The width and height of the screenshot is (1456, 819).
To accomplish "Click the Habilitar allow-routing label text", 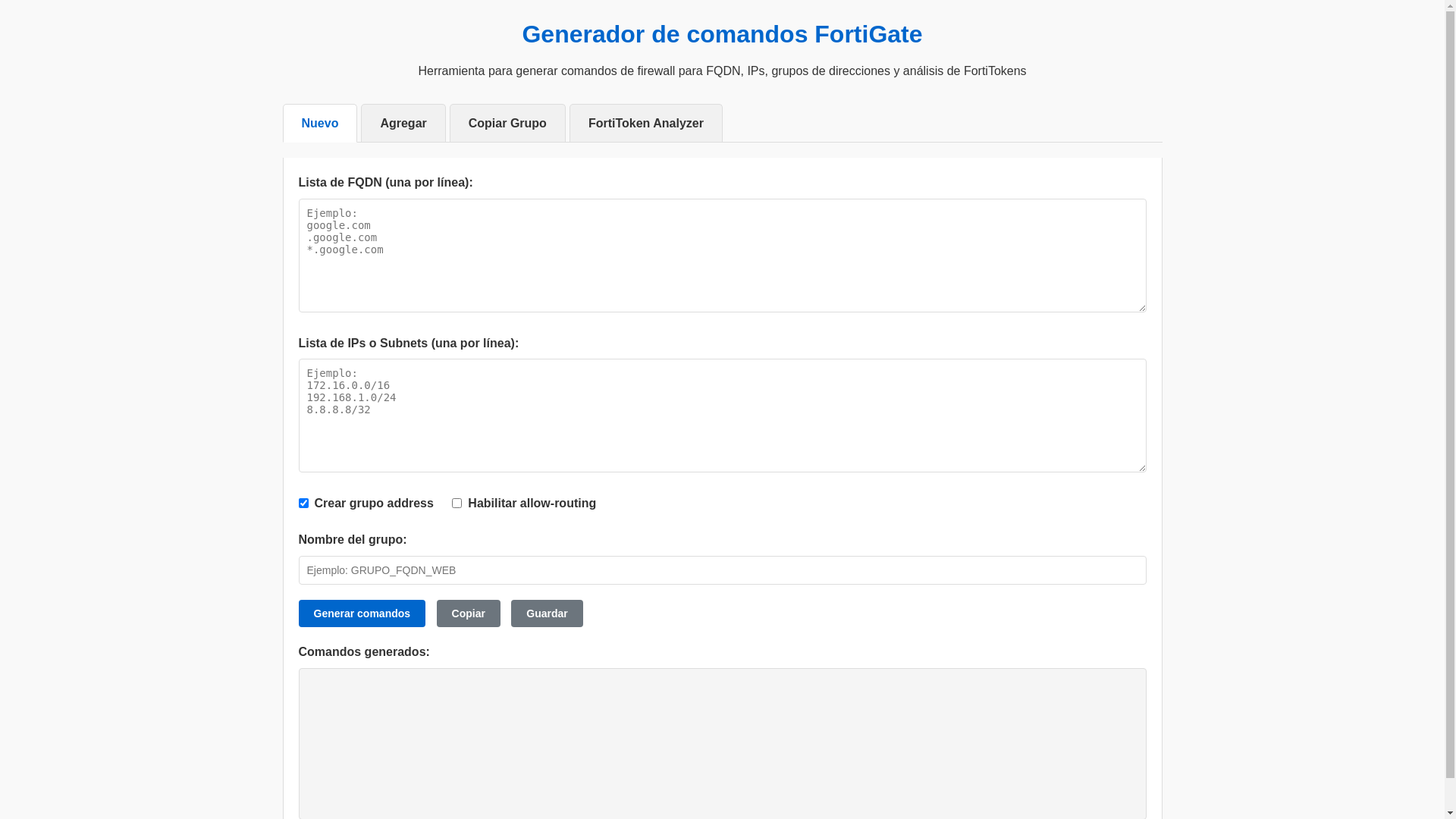I will (532, 504).
